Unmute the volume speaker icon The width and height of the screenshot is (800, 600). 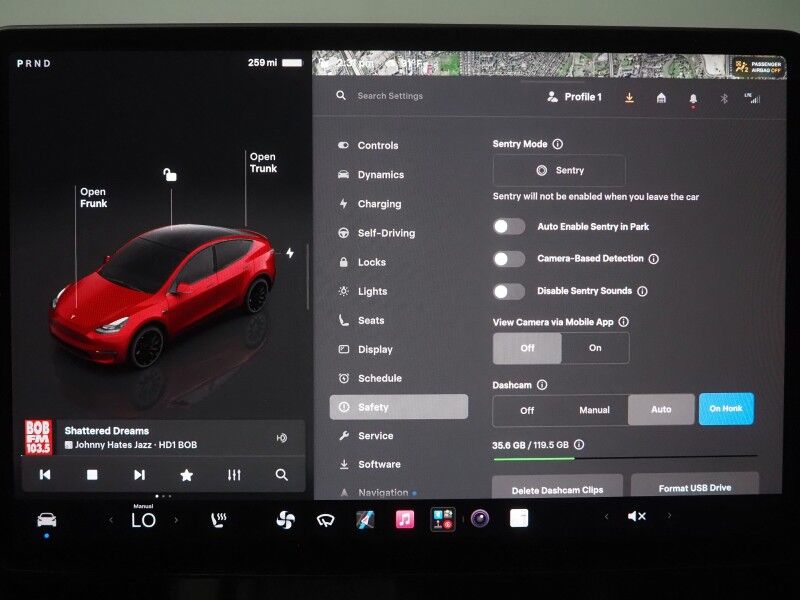point(637,516)
